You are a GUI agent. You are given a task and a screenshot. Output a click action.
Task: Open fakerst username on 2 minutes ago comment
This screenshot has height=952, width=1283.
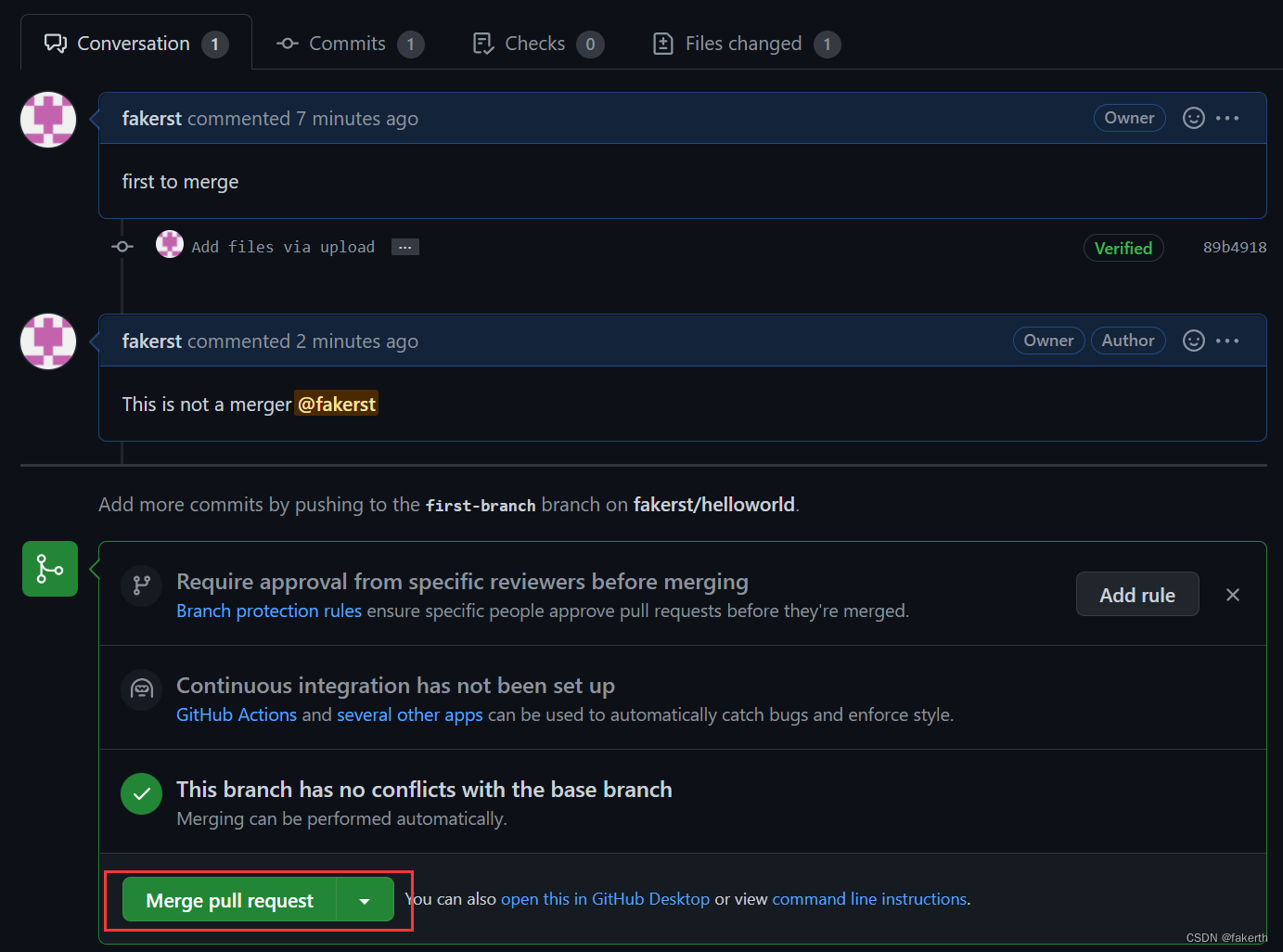click(152, 341)
